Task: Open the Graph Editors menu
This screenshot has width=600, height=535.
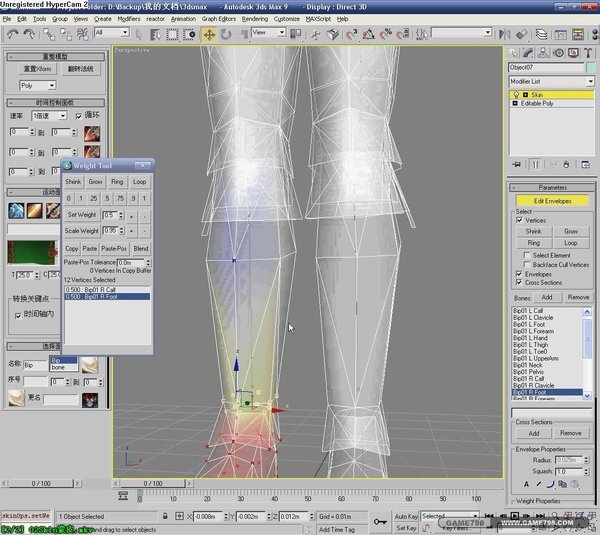Action: click(219, 19)
